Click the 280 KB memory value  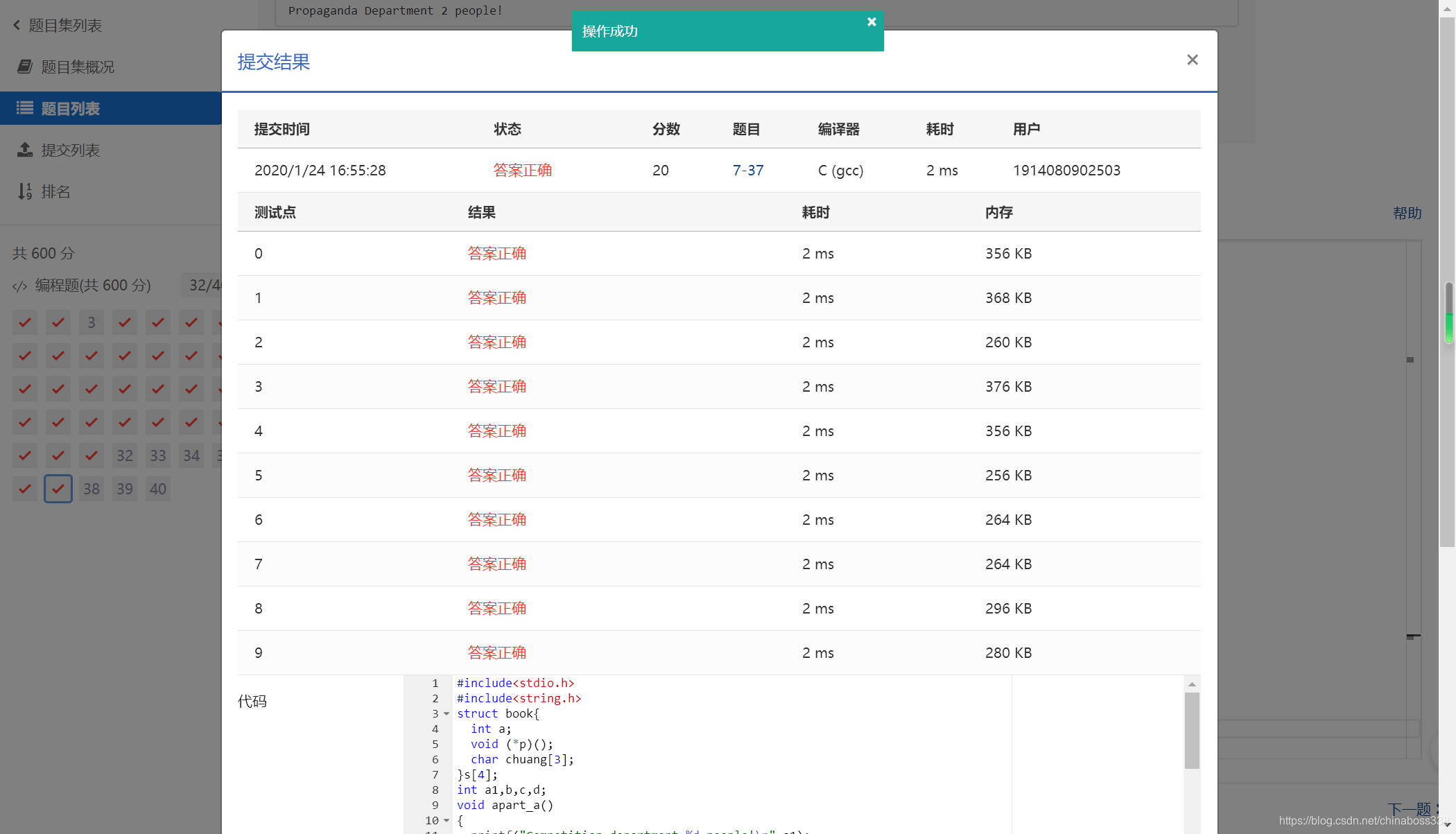pyautogui.click(x=1008, y=653)
